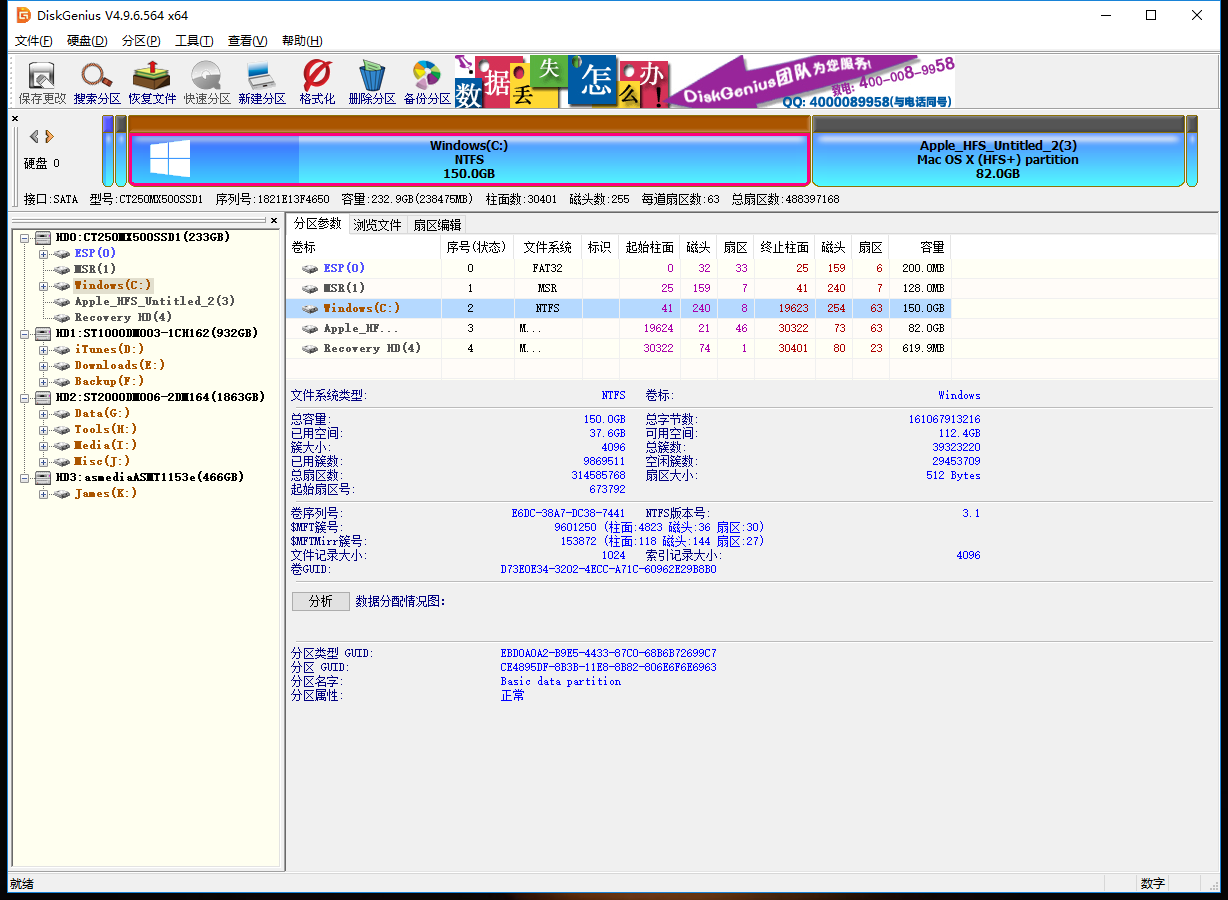Open the File (文件) menu
Viewport: 1228px width, 900px height.
pyautogui.click(x=34, y=41)
